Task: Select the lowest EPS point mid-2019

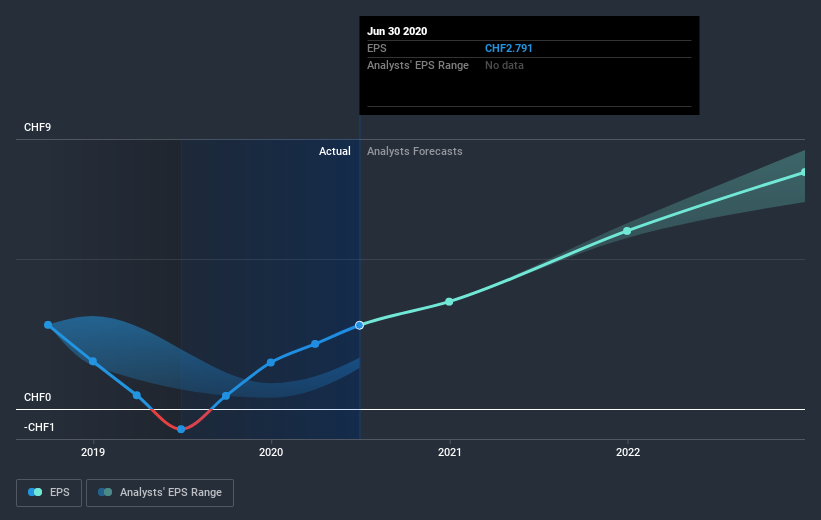Action: (x=181, y=429)
